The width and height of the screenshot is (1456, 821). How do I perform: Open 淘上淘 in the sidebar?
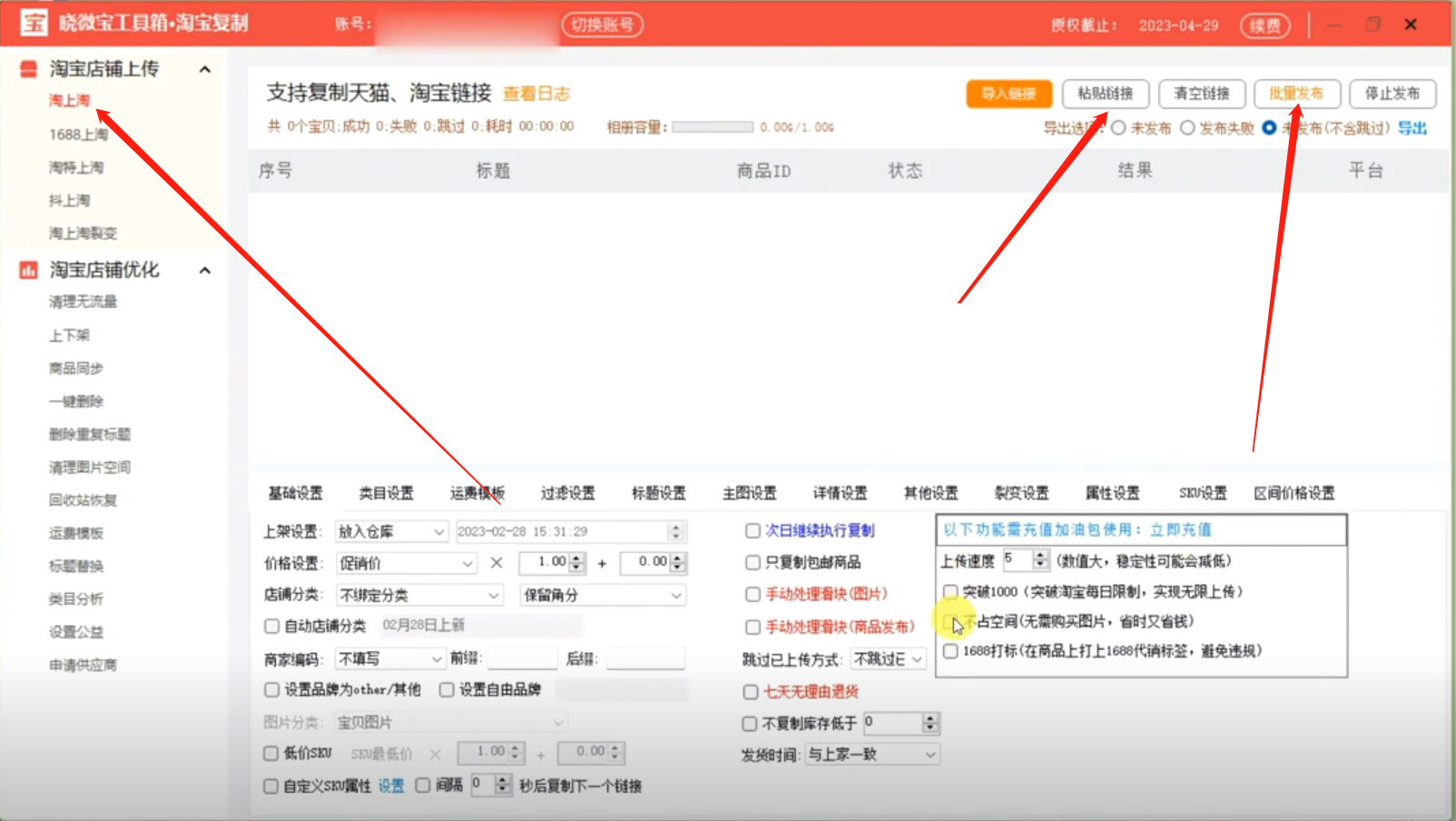click(x=69, y=101)
